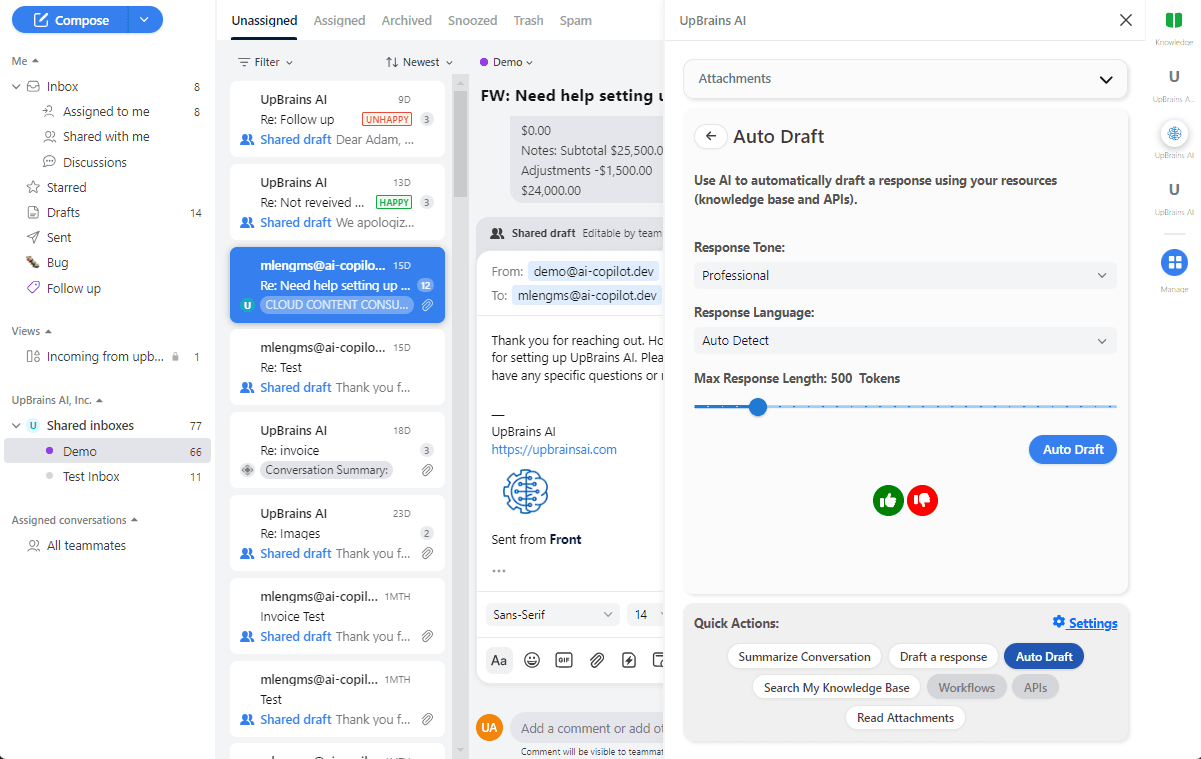
Task: Switch to the Archived tab
Action: (407, 20)
